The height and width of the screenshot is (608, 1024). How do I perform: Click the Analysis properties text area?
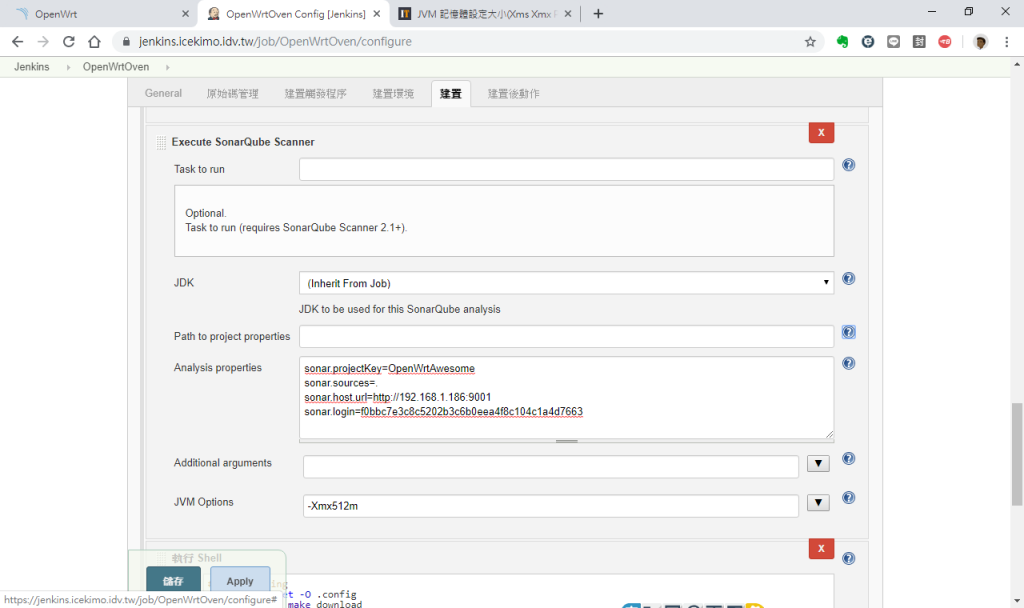566,397
